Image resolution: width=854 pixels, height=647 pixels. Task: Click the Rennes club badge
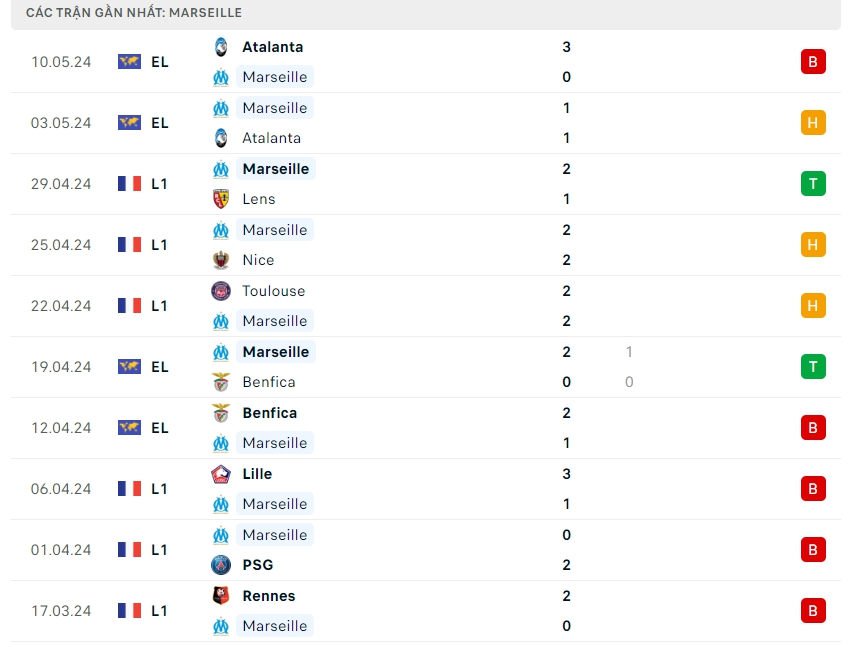click(221, 596)
